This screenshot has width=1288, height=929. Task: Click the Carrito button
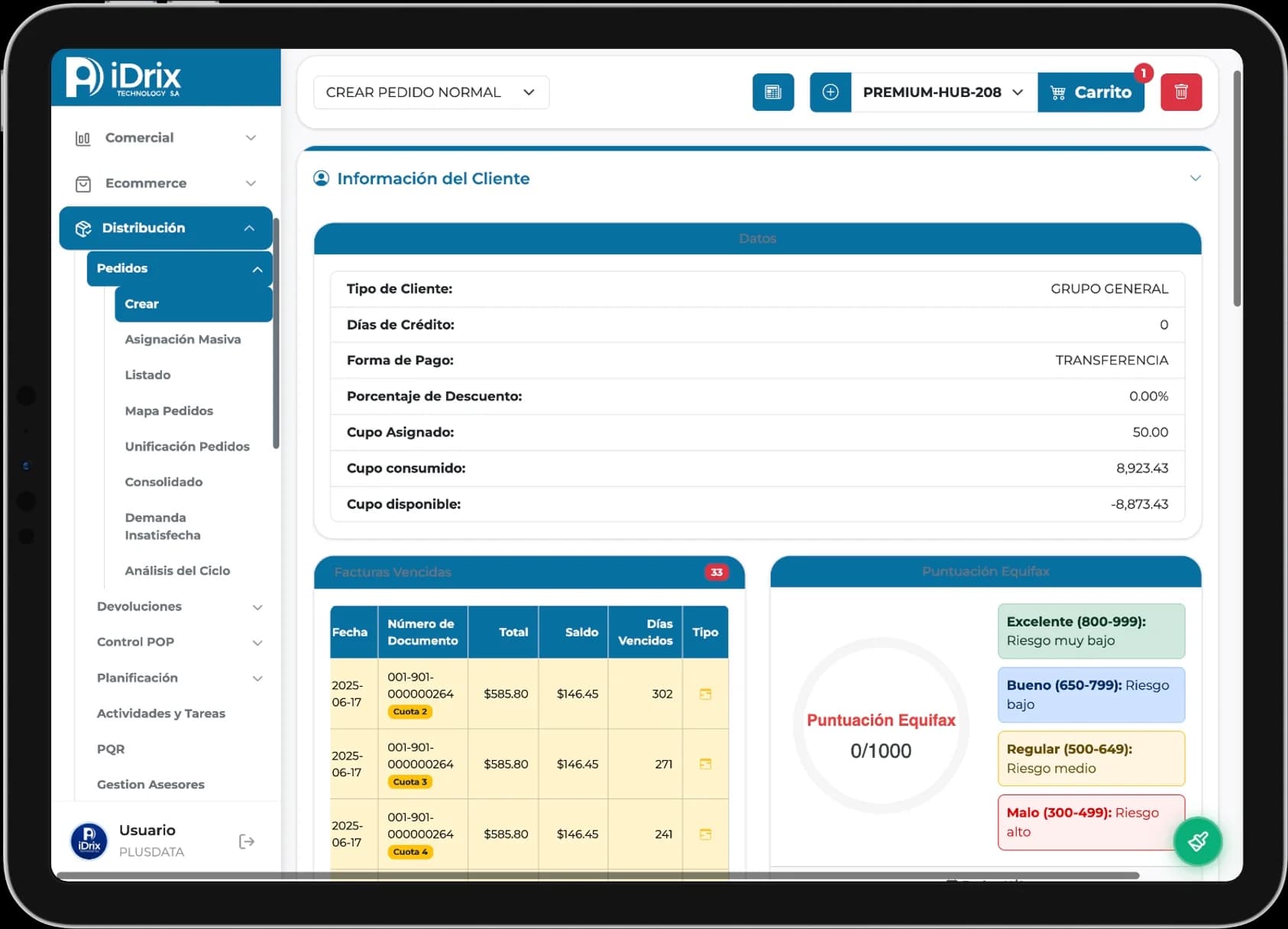(1091, 92)
